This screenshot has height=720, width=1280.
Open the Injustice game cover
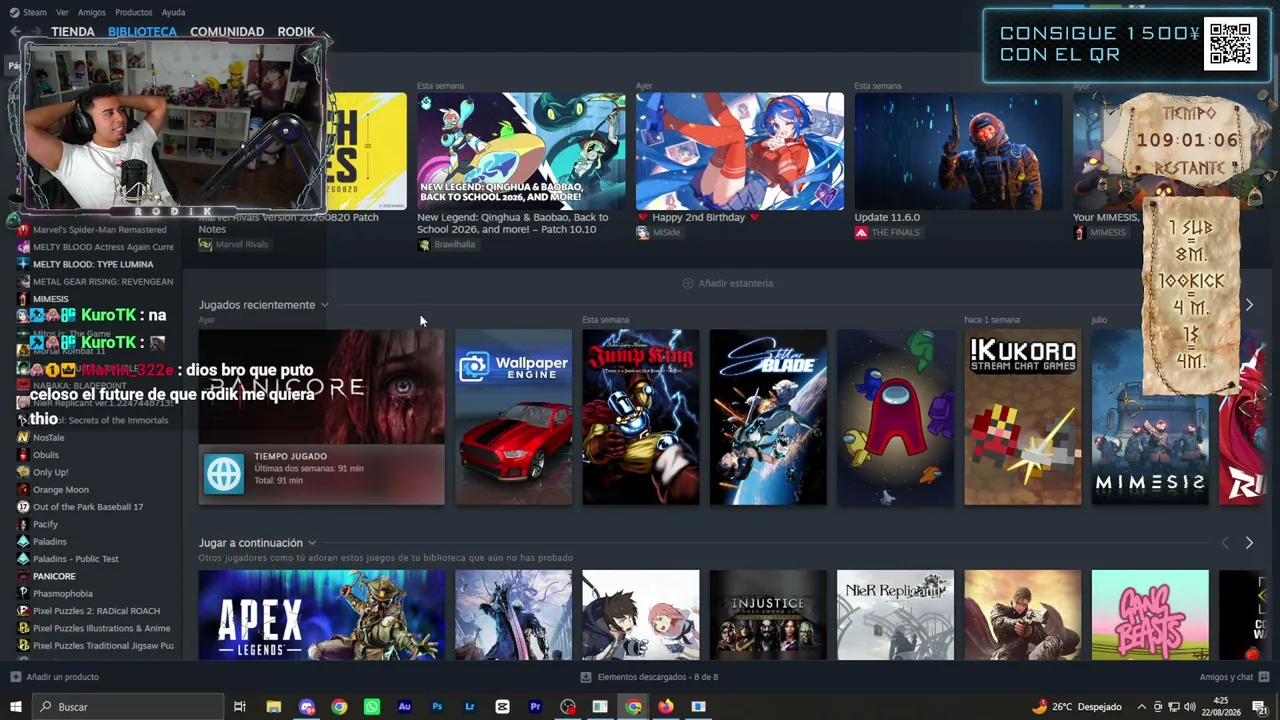[768, 615]
